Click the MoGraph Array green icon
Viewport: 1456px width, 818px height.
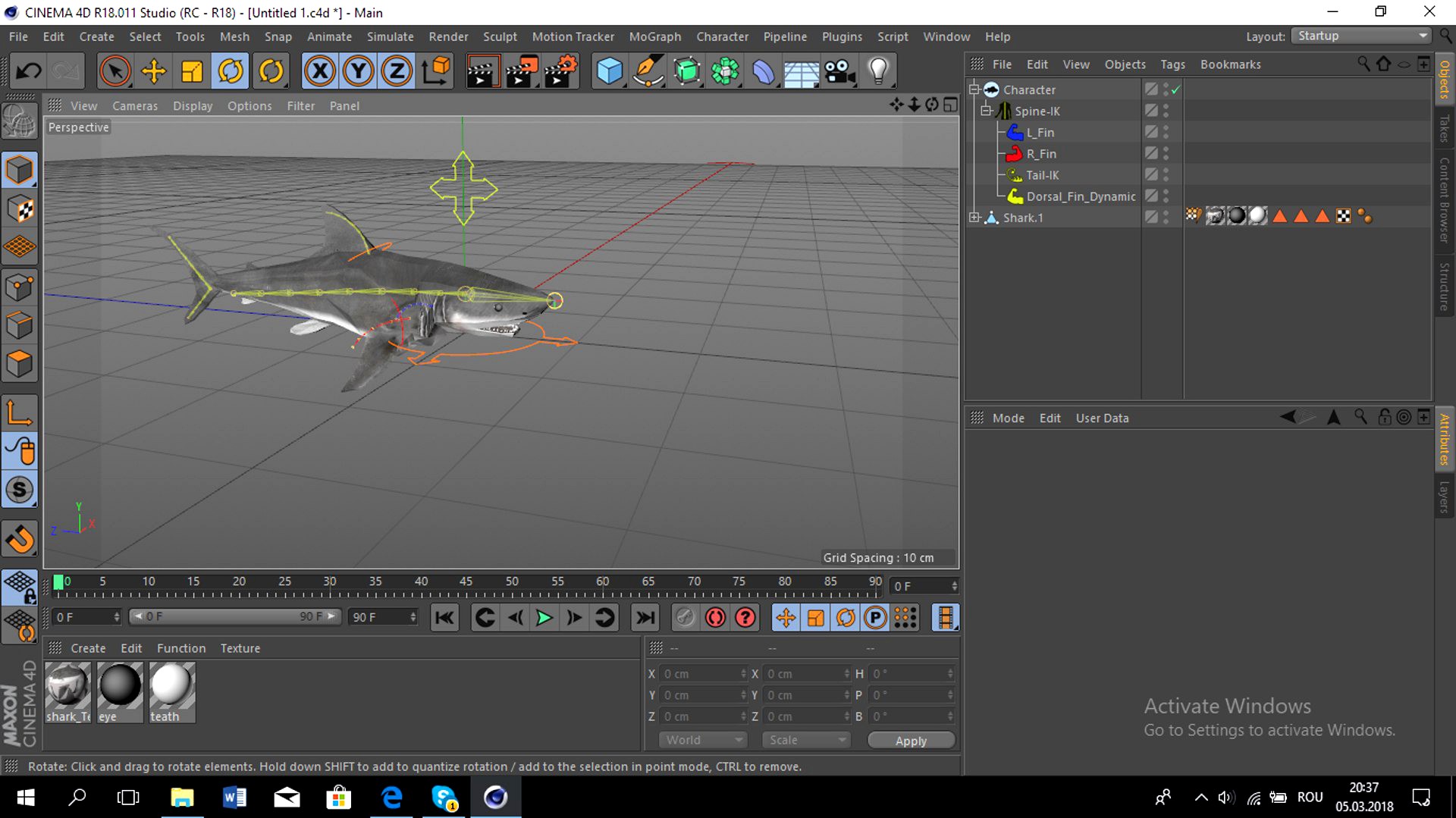(725, 71)
